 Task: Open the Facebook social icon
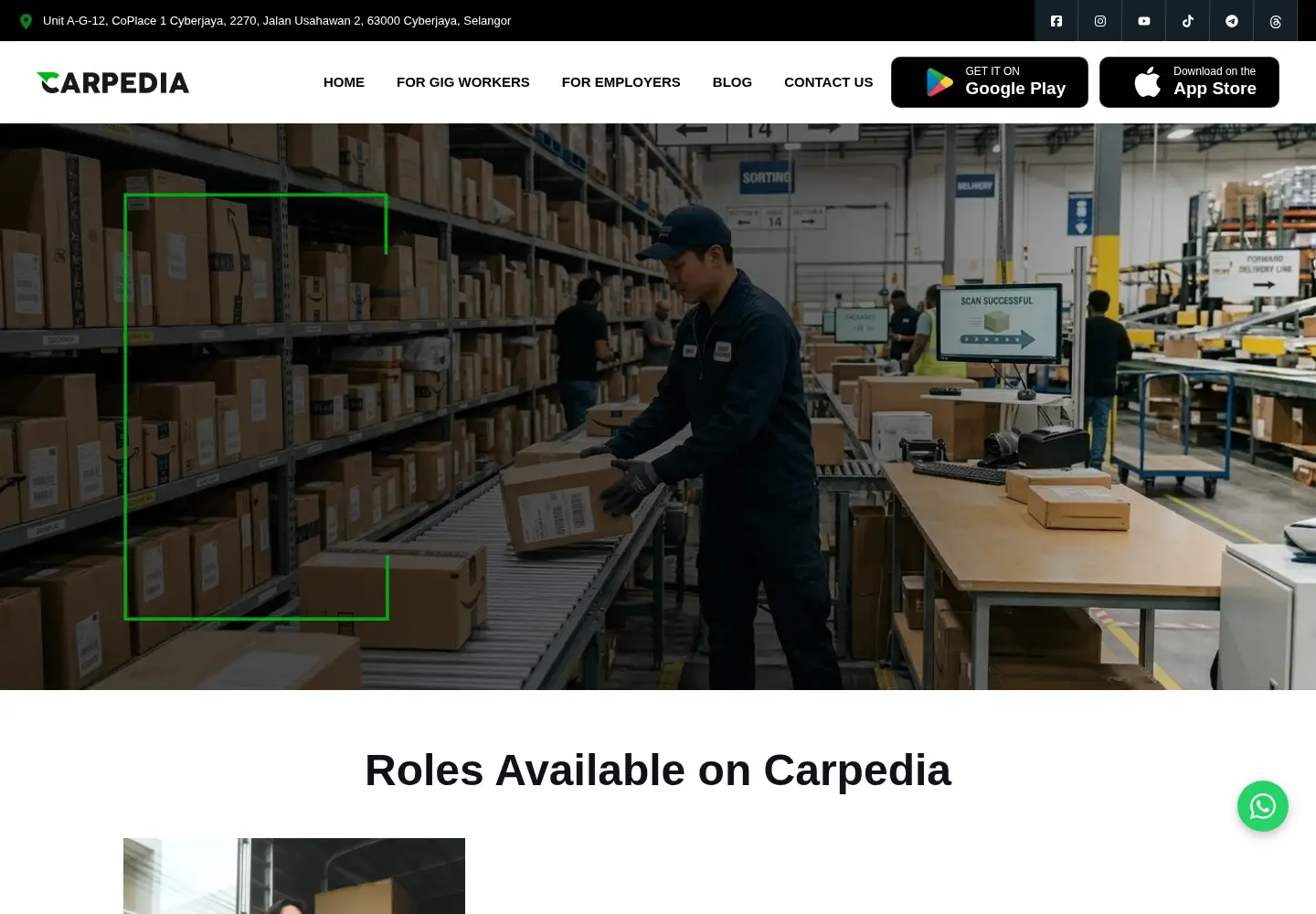(1056, 21)
